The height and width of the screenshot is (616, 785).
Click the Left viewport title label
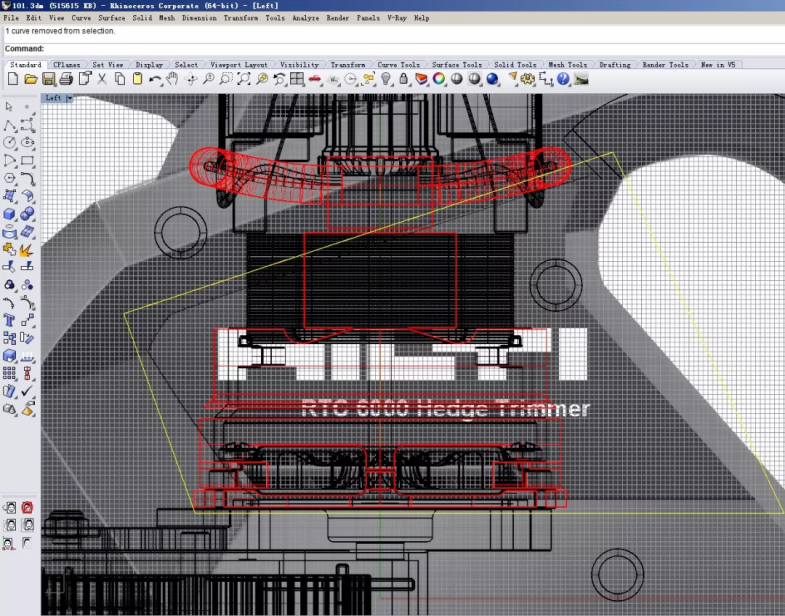tap(54, 98)
